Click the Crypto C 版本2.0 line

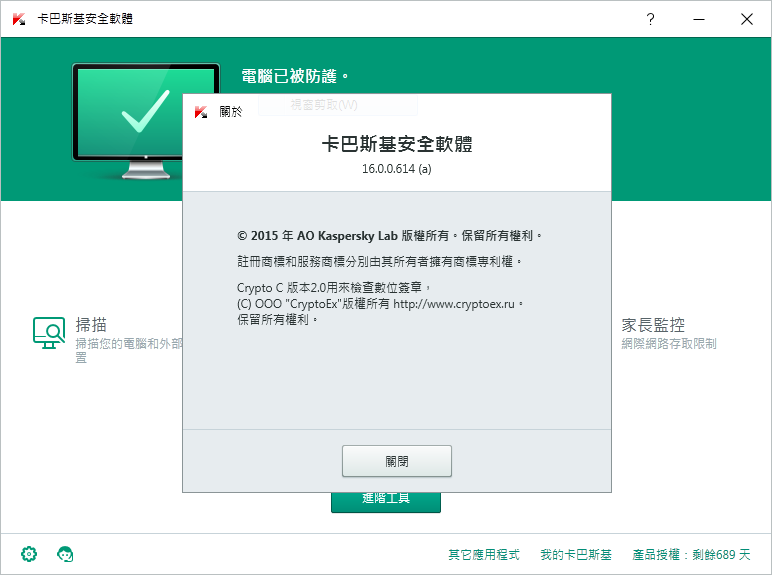pos(334,288)
